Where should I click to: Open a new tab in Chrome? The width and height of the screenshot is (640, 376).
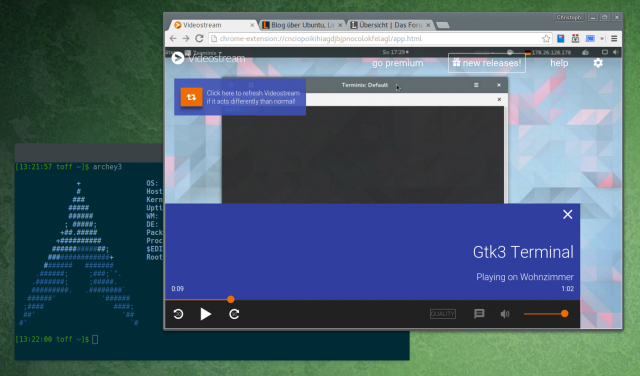442,25
